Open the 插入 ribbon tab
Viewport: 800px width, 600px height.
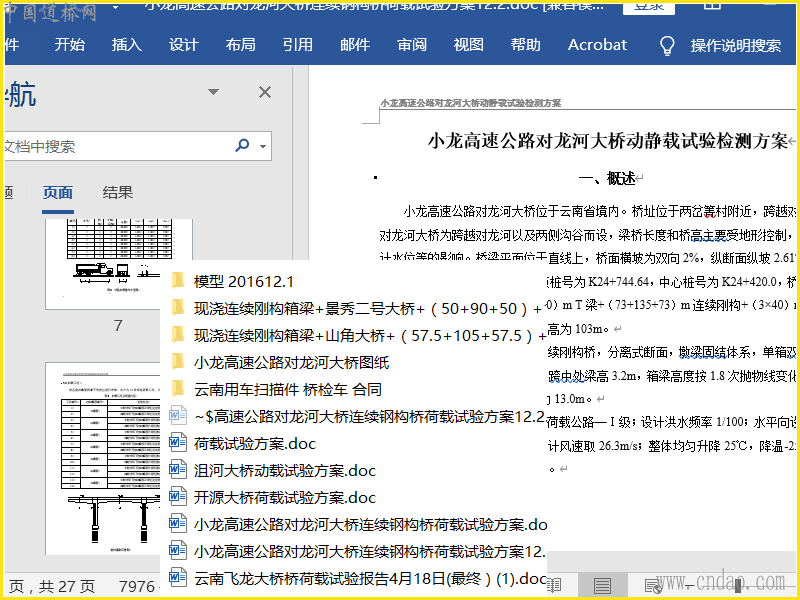click(126, 45)
